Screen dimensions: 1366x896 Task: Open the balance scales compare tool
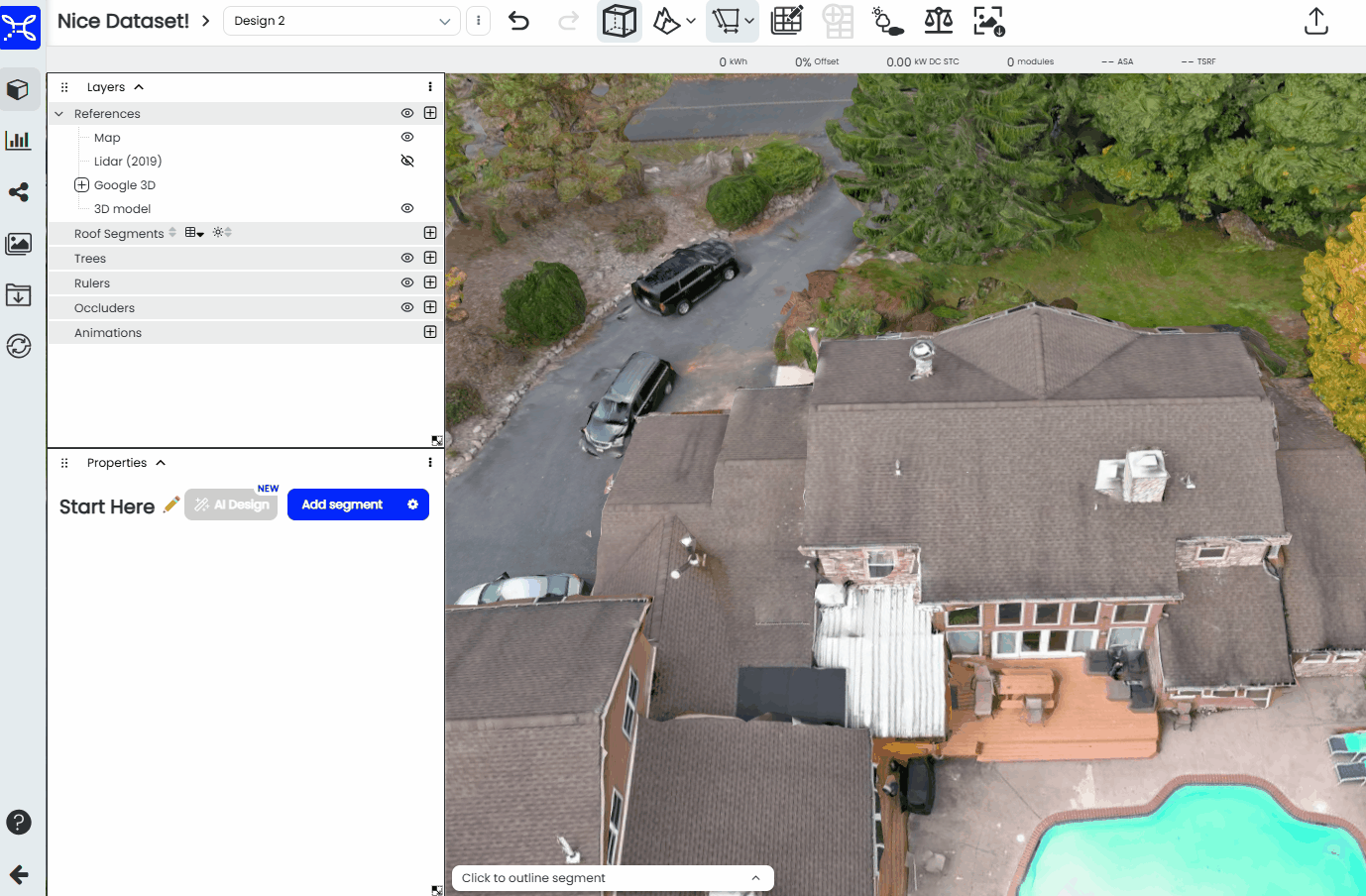tap(938, 21)
